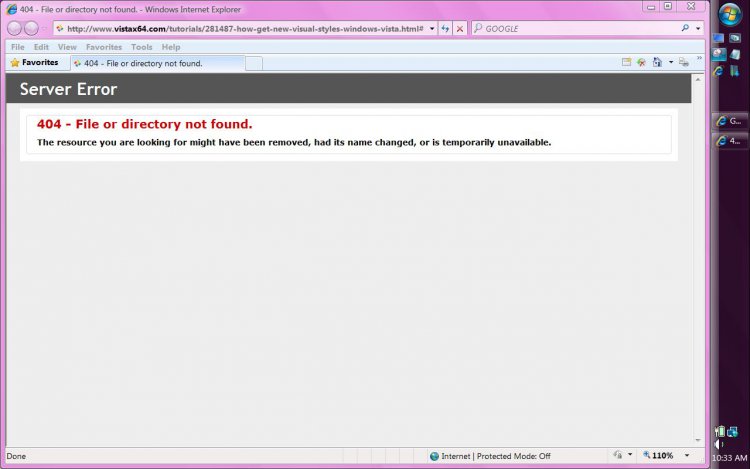Image resolution: width=750 pixels, height=469 pixels.
Task: Click the IE icon in title bar
Action: pyautogui.click(x=11, y=9)
